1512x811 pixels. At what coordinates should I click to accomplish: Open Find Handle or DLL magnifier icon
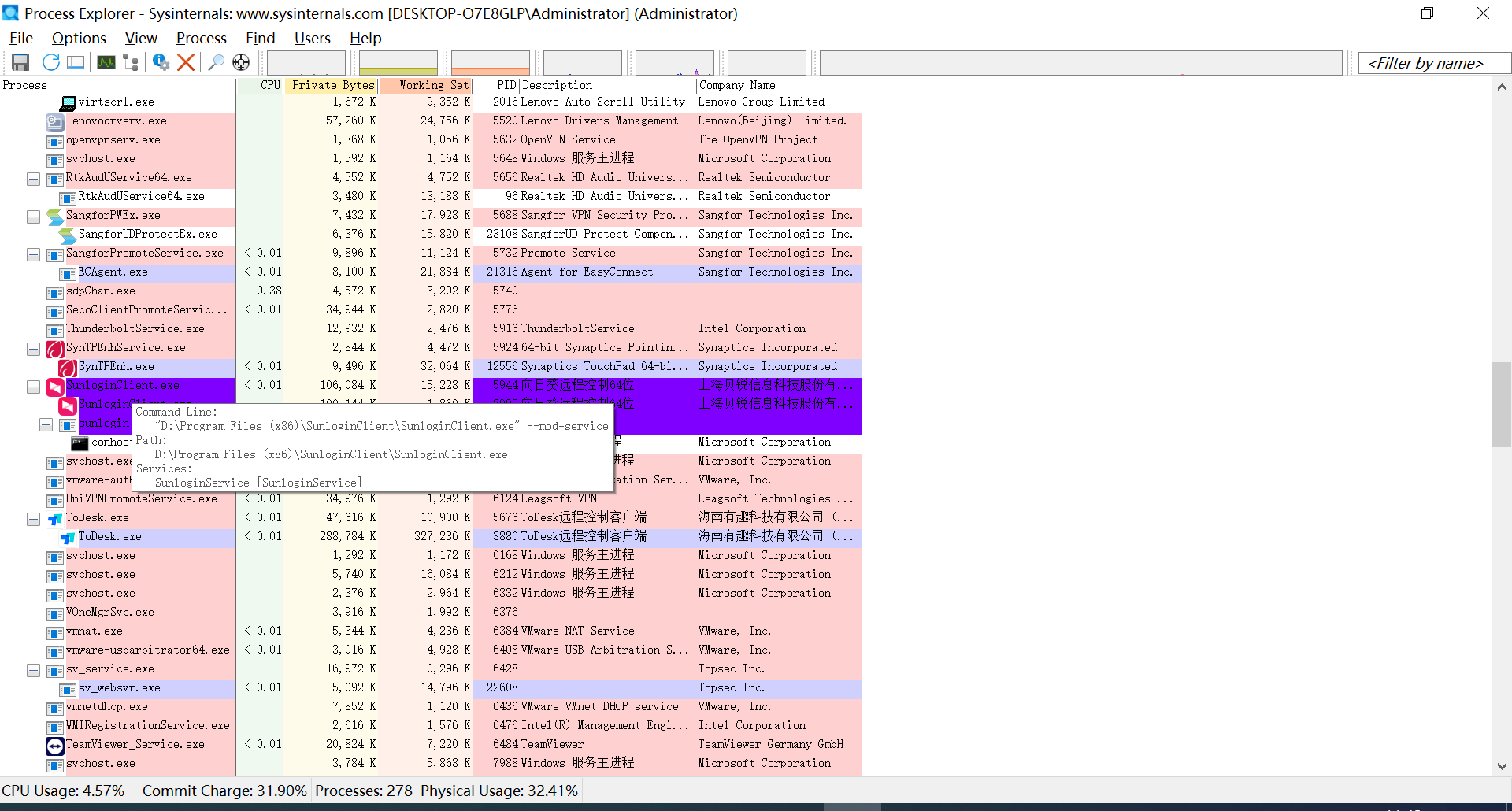(x=217, y=62)
